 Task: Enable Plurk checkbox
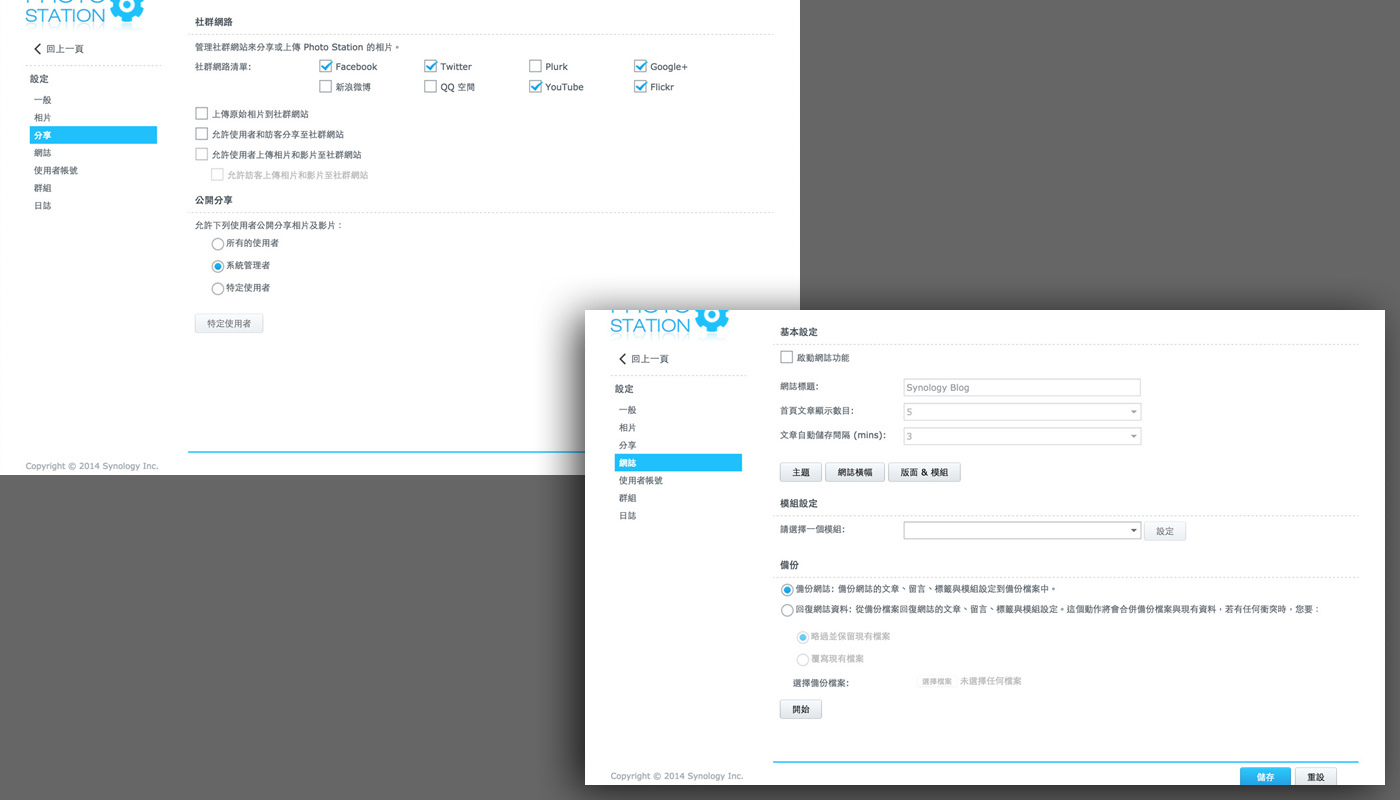point(535,66)
